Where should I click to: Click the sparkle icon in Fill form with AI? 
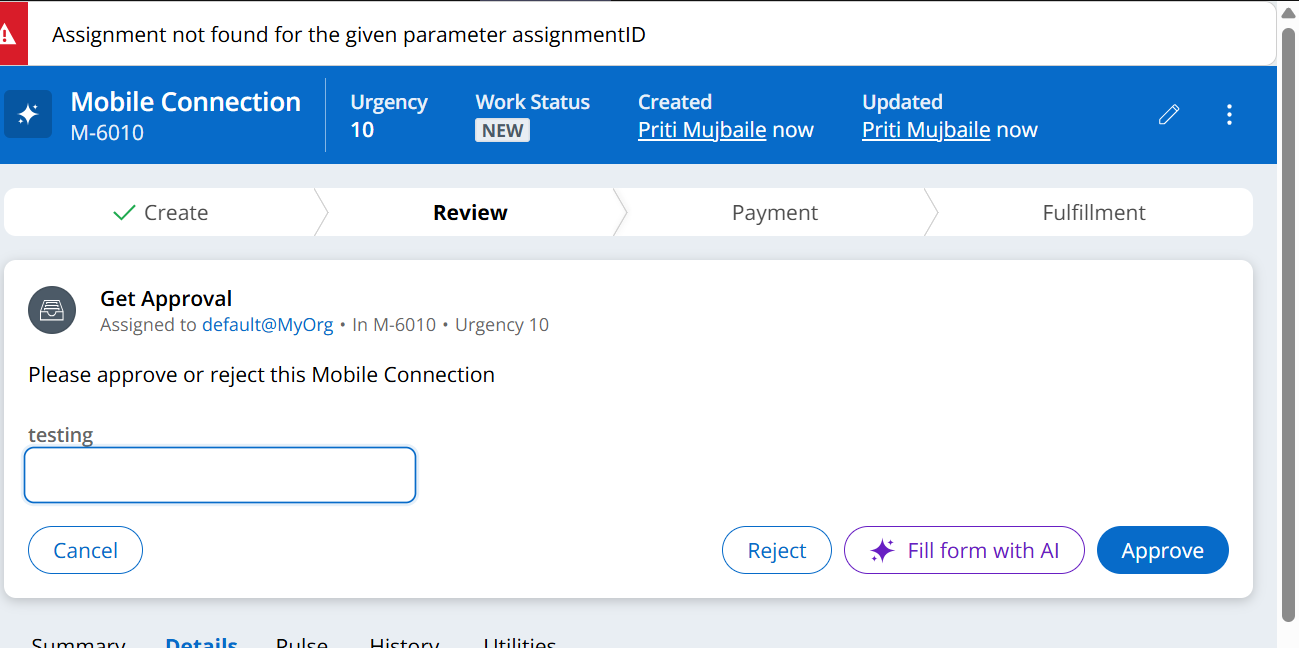point(881,551)
